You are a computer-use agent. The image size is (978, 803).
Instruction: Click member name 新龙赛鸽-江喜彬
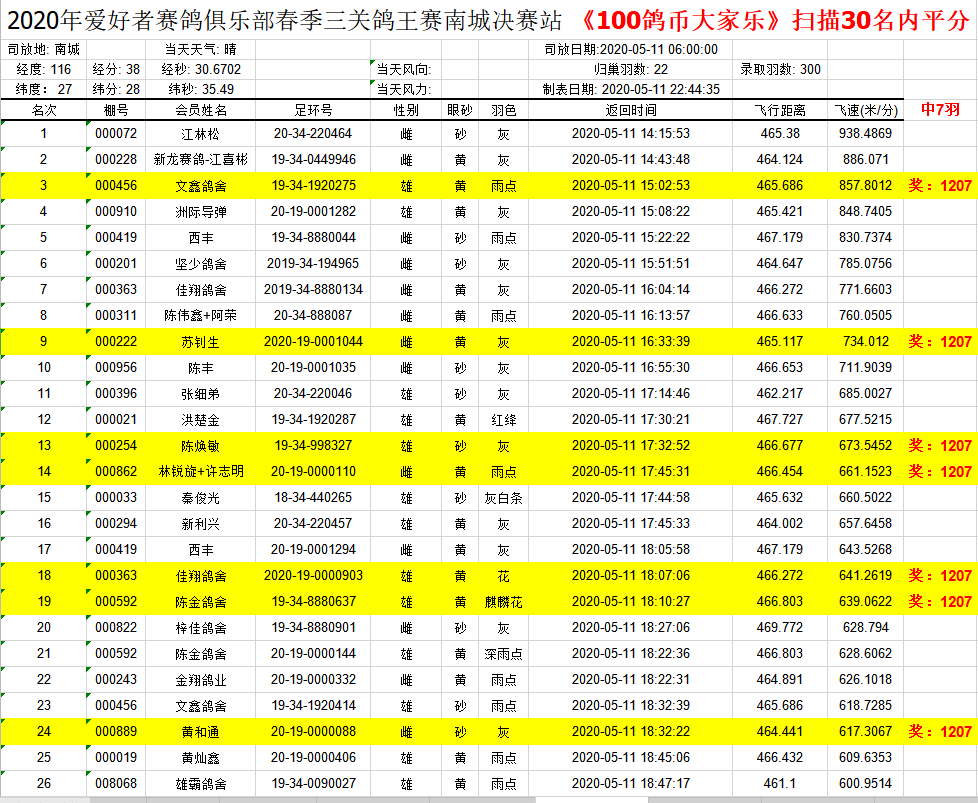(x=201, y=160)
